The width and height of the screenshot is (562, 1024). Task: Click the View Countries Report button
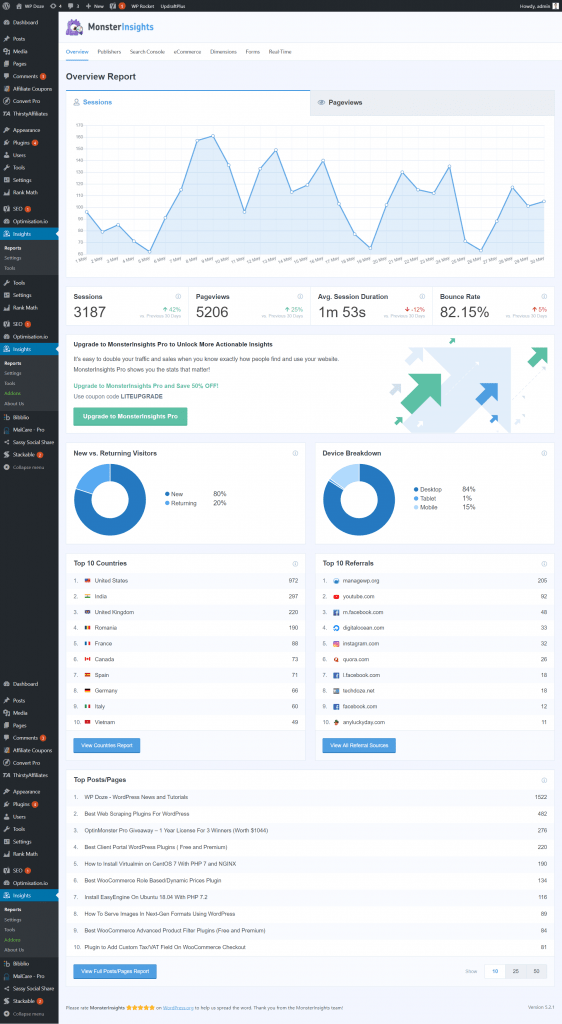(x=106, y=745)
